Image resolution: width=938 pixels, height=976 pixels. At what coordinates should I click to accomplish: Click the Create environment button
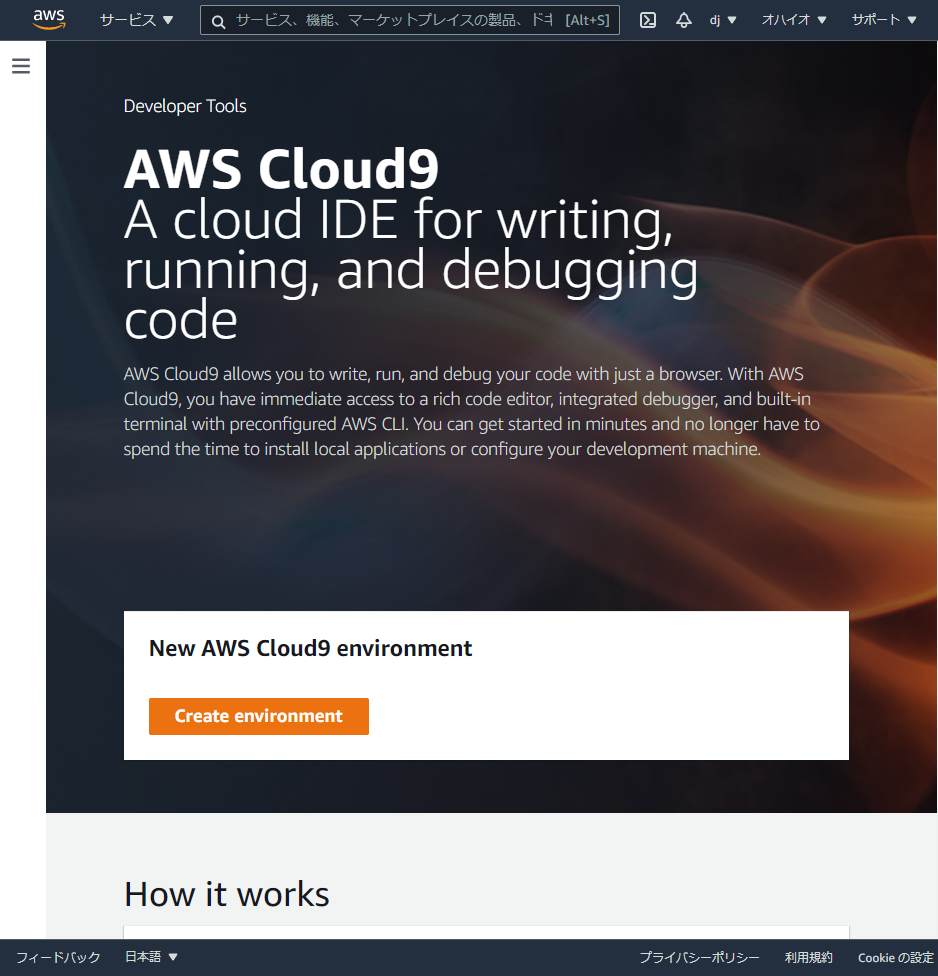258,716
